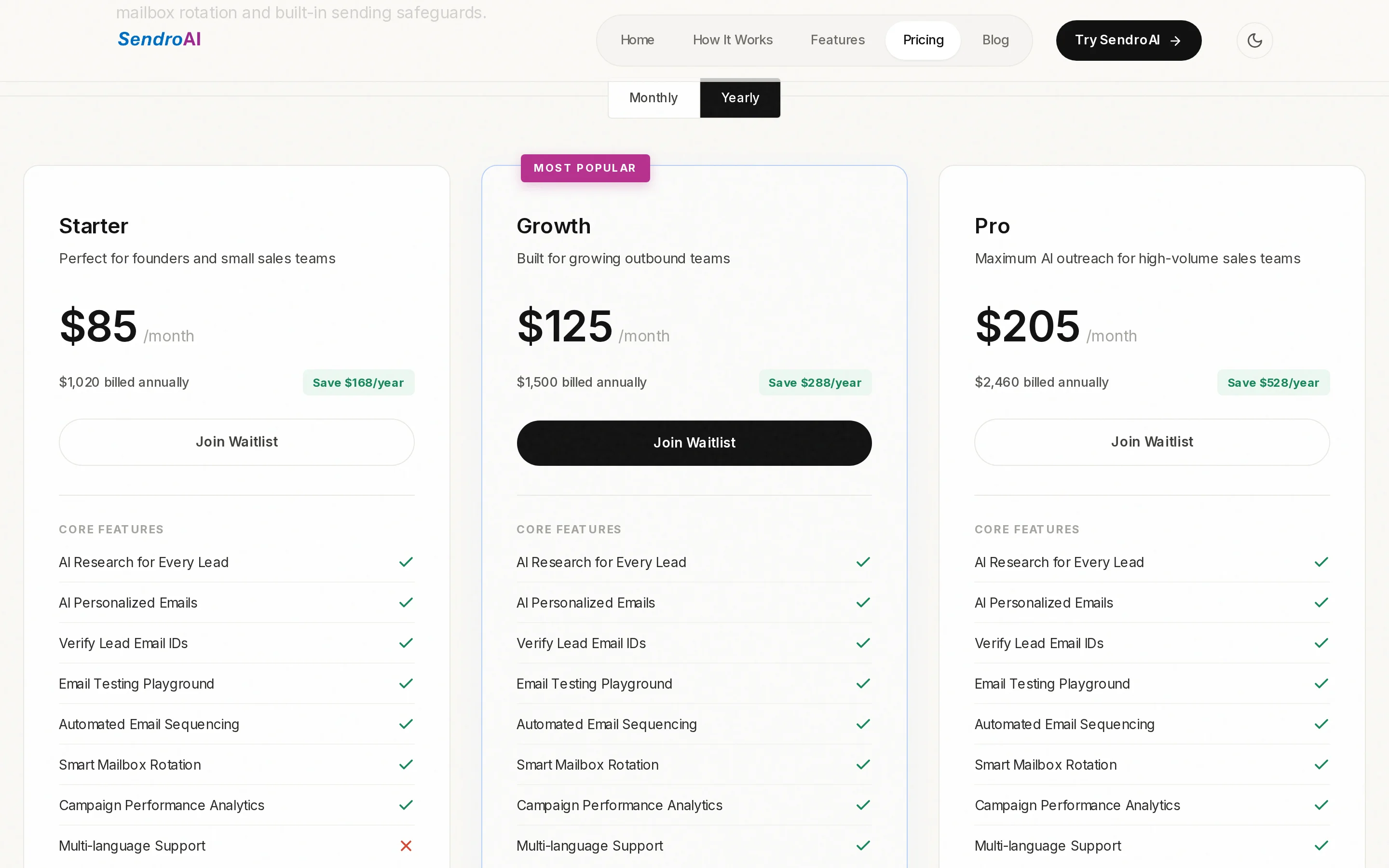Image resolution: width=1389 pixels, height=868 pixels.
Task: Click Pro's checkmark for Automated Email Sequencing
Action: pyautogui.click(x=1321, y=724)
